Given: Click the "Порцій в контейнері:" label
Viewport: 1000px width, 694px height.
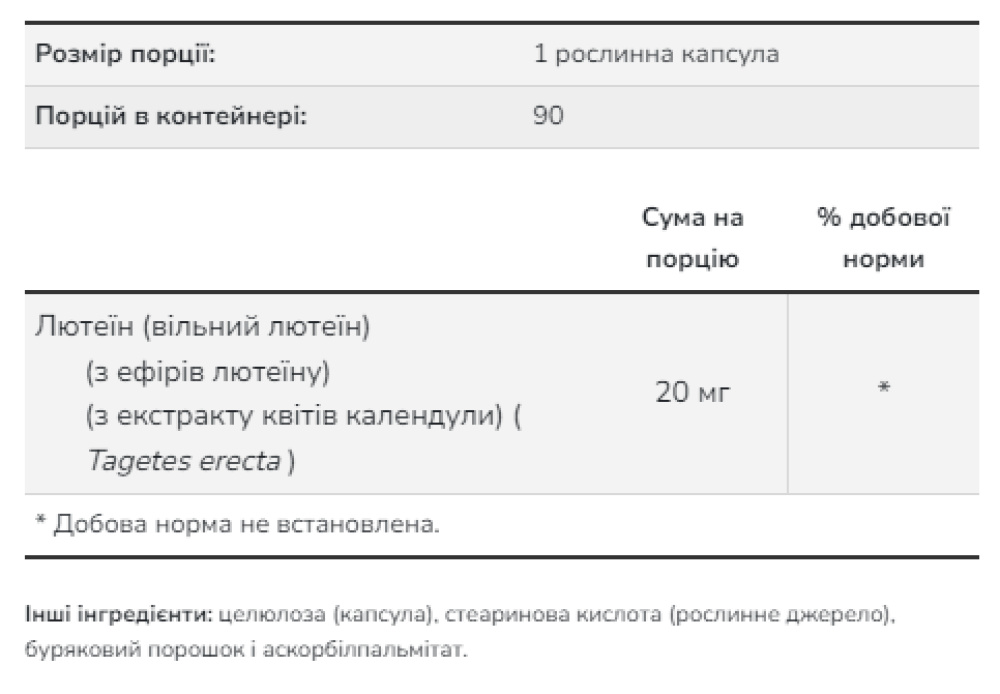Looking at the screenshot, I should (170, 116).
